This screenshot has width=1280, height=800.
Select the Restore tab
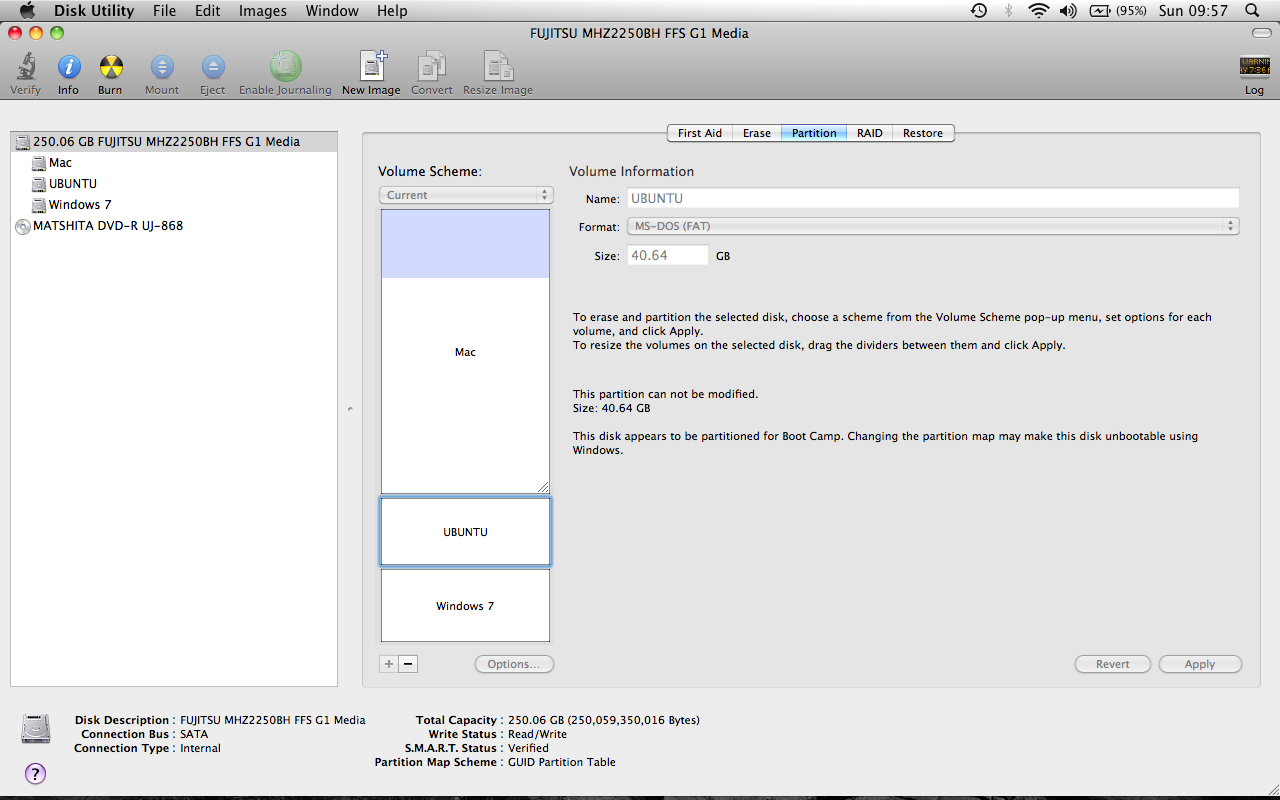click(x=922, y=133)
